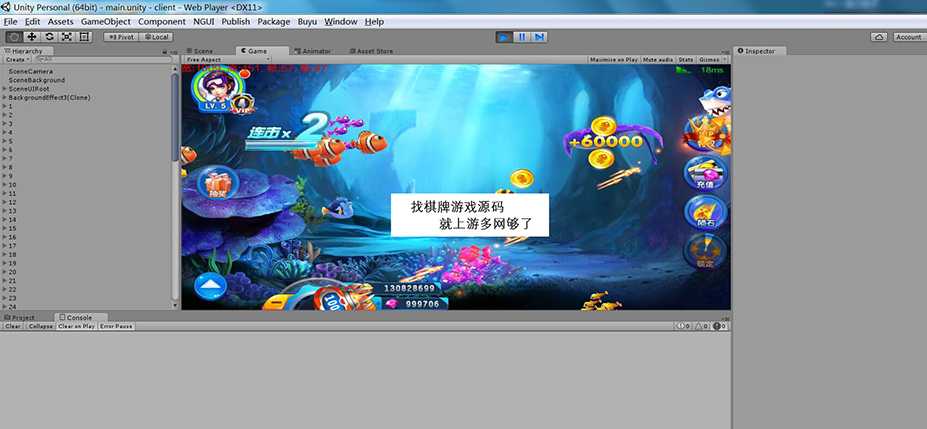
Task: Expand hierarchy object 1
Action: pos(5,106)
